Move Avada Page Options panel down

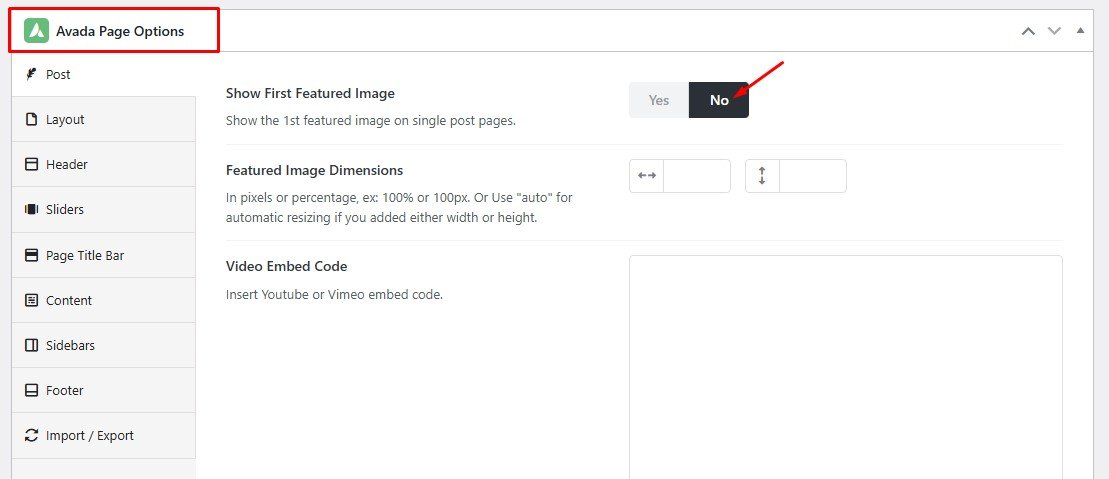[x=1054, y=31]
